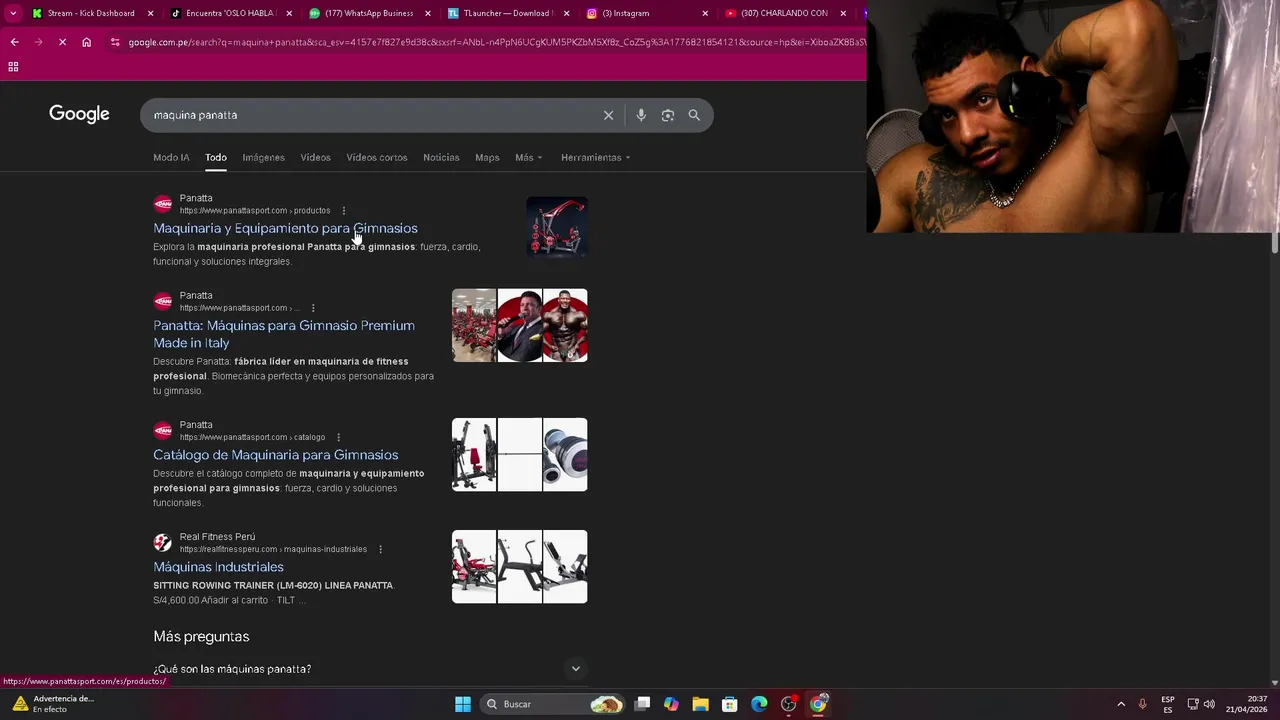Open options menu for productos result

tap(343, 211)
